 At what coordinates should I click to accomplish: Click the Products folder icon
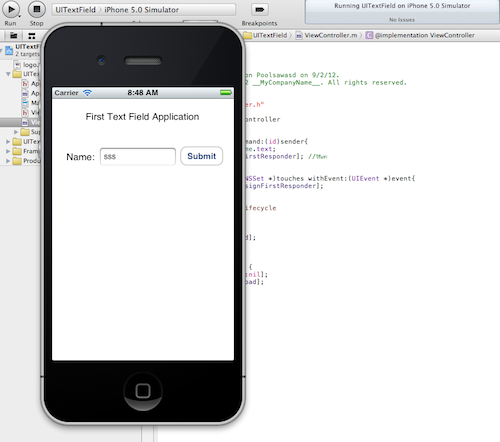pyautogui.click(x=17, y=161)
